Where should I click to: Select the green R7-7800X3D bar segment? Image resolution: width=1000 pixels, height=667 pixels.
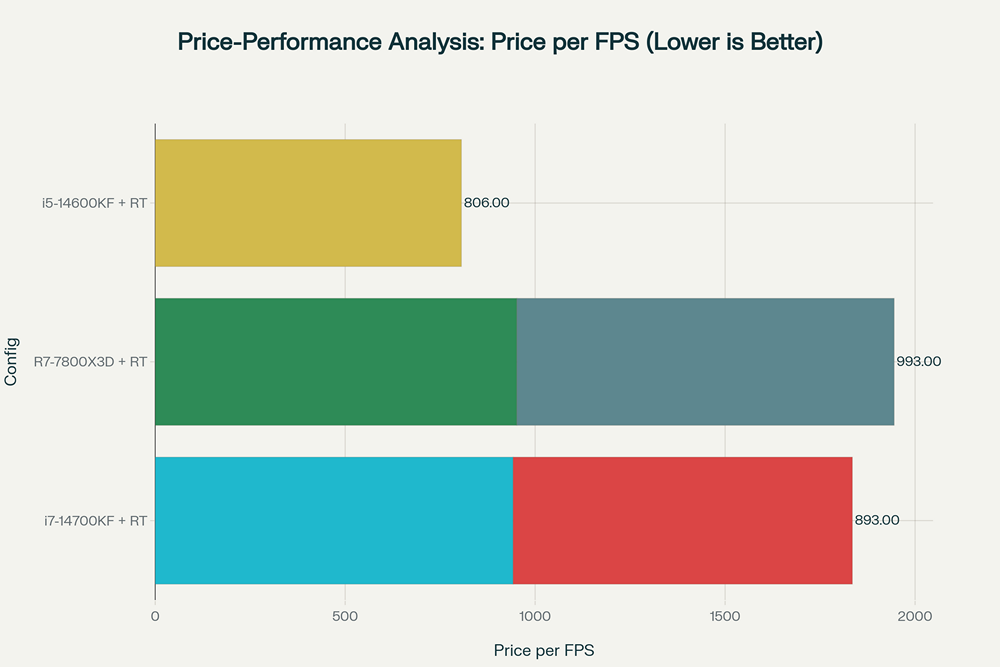[x=336, y=362]
